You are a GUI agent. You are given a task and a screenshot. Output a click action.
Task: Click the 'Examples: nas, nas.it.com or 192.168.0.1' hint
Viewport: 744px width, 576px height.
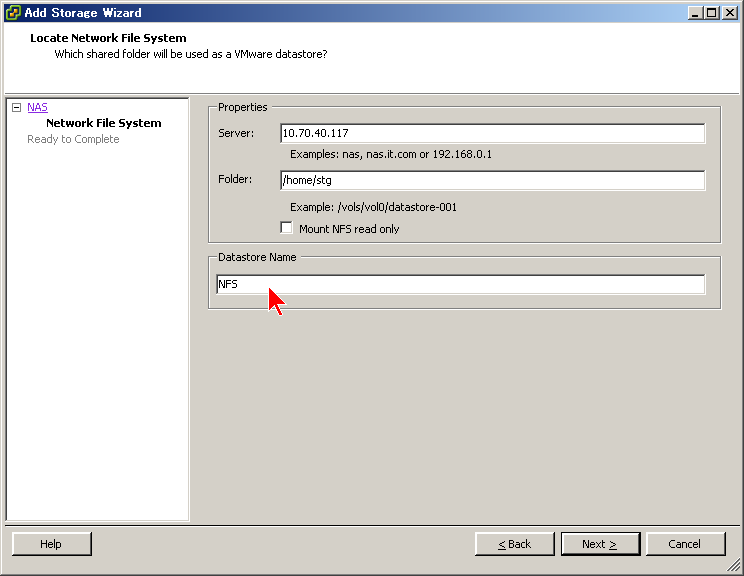391,154
